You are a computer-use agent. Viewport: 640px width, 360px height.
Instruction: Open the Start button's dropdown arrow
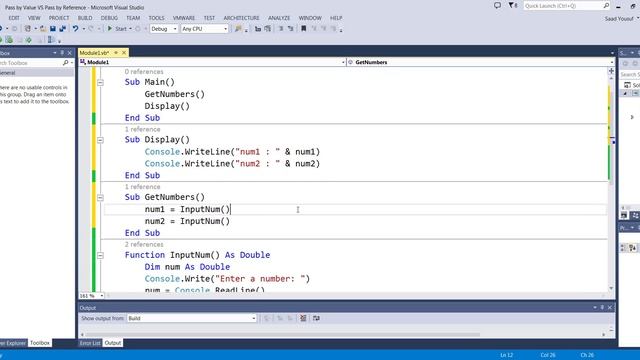click(130, 29)
